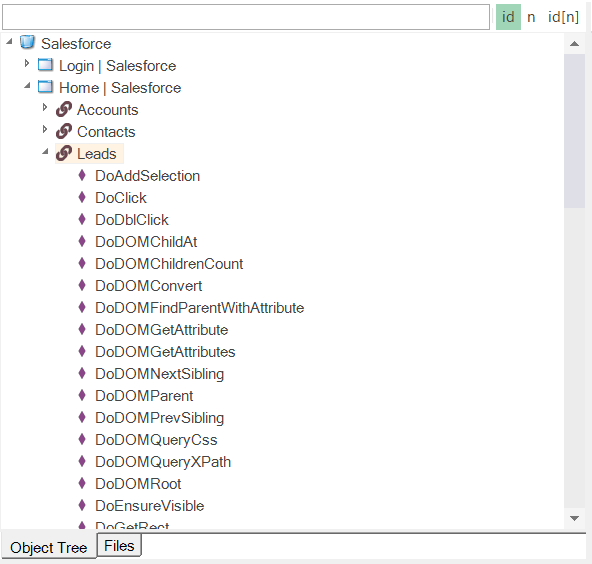Image resolution: width=592 pixels, height=564 pixels.
Task: Click the diamond icon beside DoEnsureVisible
Action: [82, 505]
